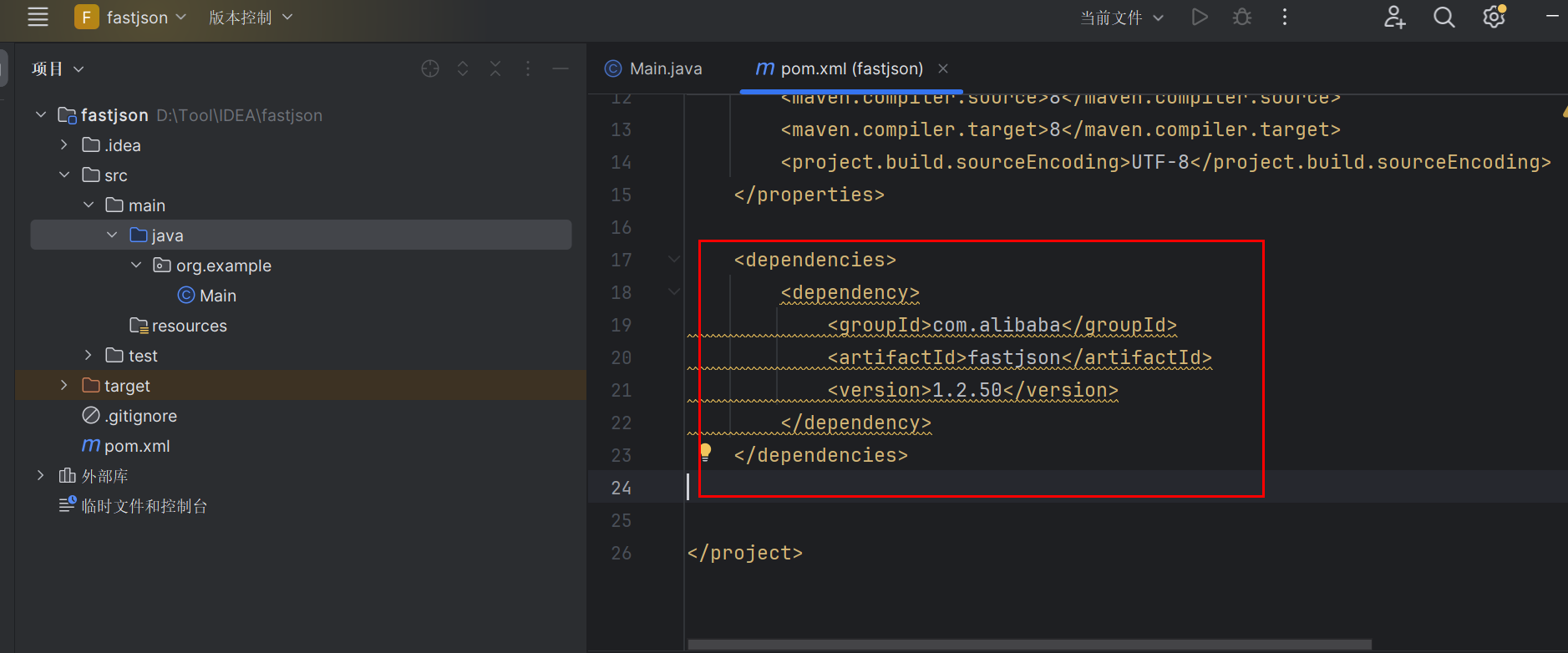
Task: Select 临时文件和控制台 scratches node
Action: 133,506
